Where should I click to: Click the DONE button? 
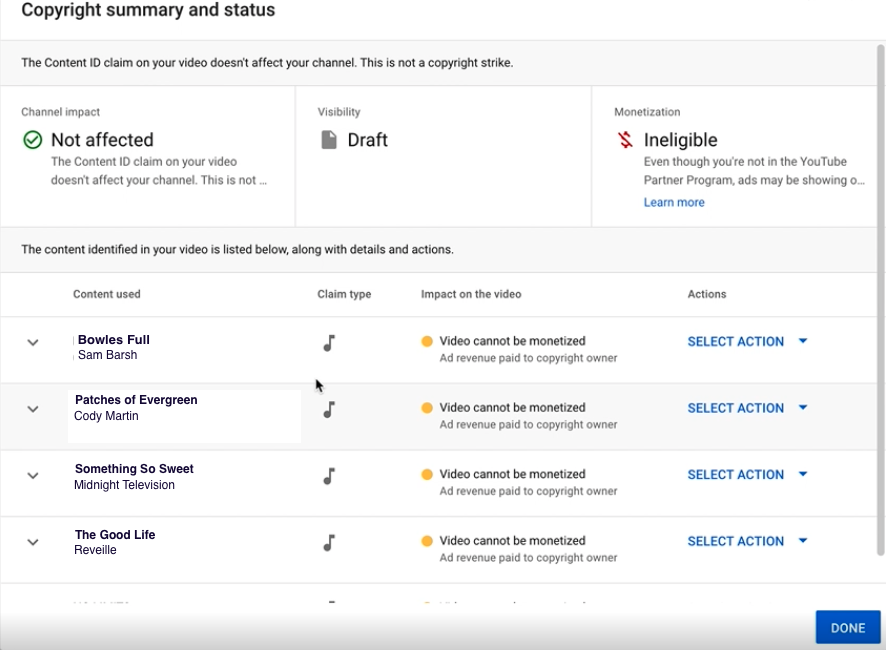847,627
